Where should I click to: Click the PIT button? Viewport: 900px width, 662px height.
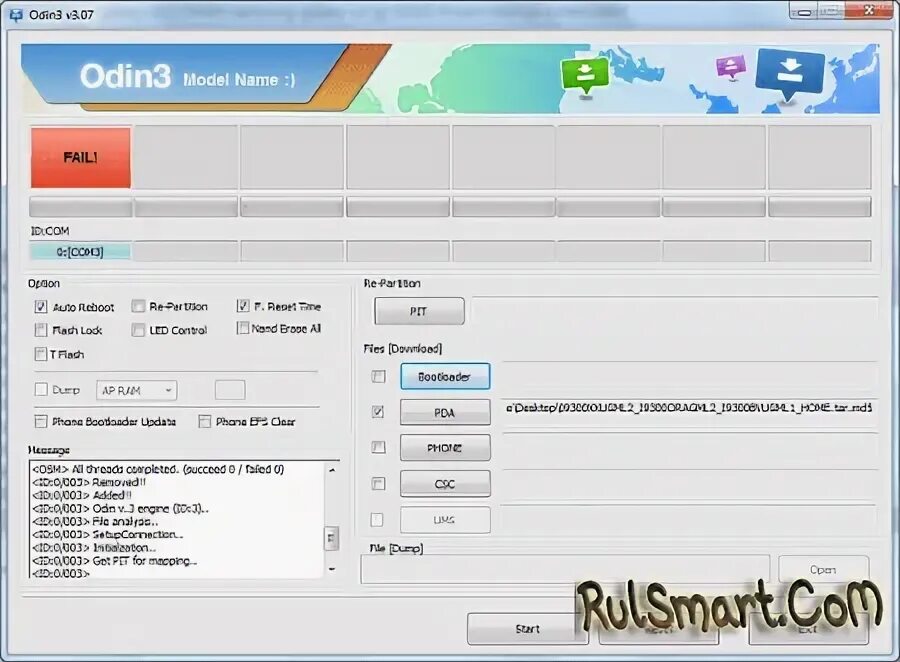(x=419, y=311)
